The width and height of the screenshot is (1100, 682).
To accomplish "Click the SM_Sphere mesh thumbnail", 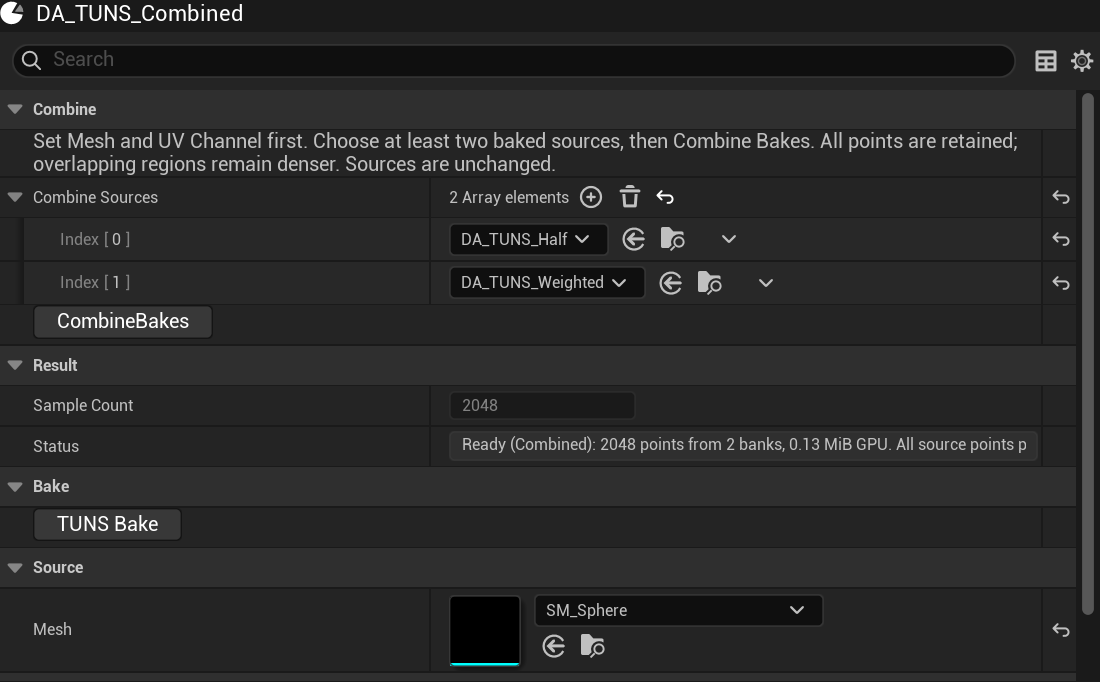I will click(x=485, y=630).
